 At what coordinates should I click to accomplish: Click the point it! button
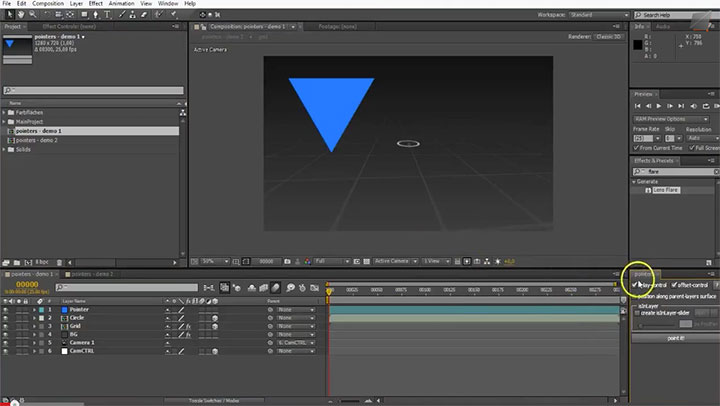675,338
